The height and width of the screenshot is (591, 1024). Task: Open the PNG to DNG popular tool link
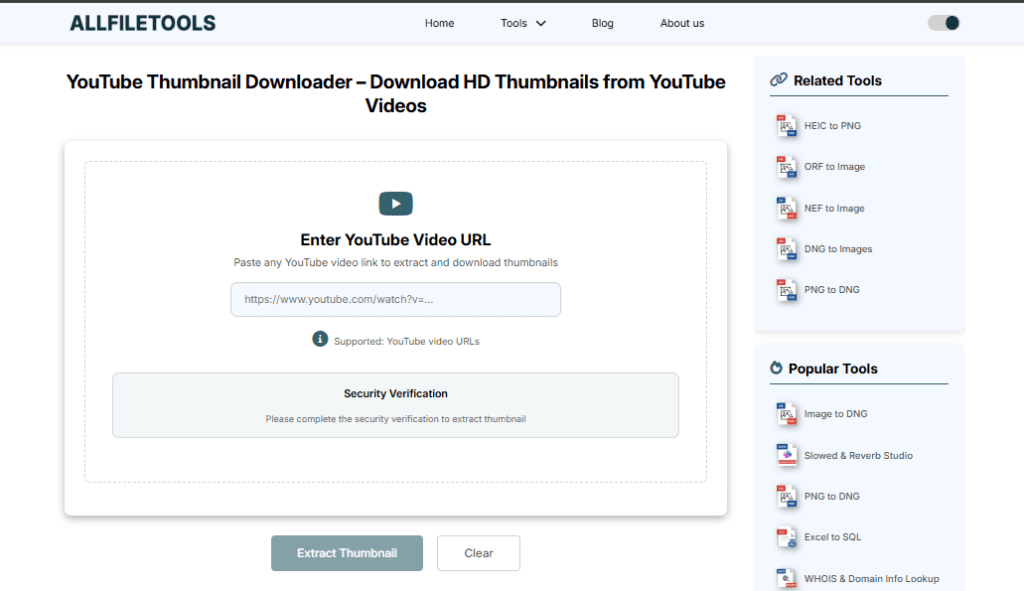[831, 496]
